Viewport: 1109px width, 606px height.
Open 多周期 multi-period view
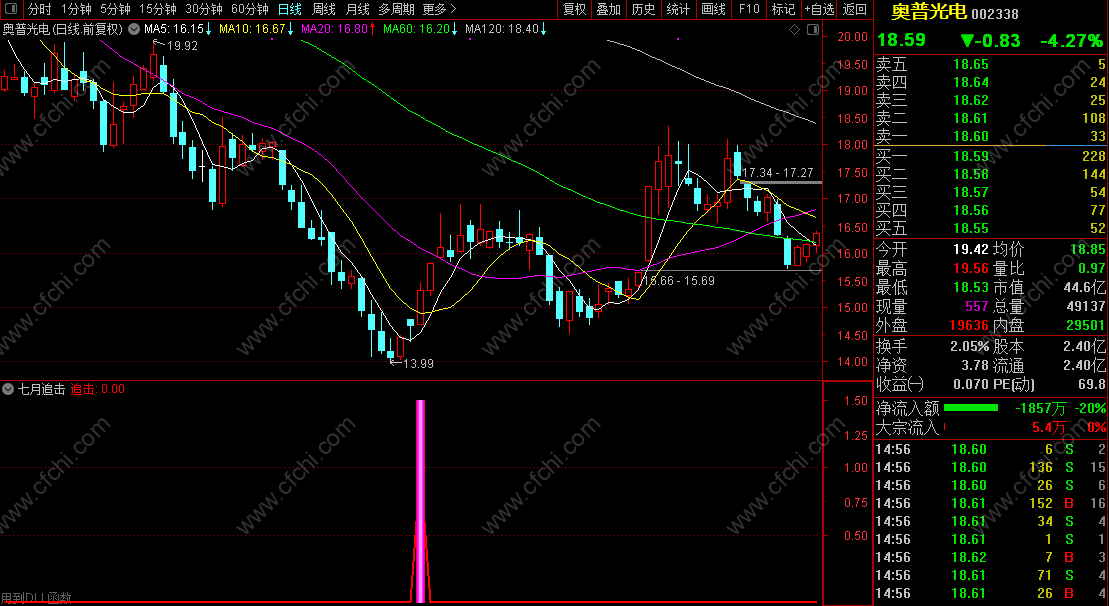(396, 9)
